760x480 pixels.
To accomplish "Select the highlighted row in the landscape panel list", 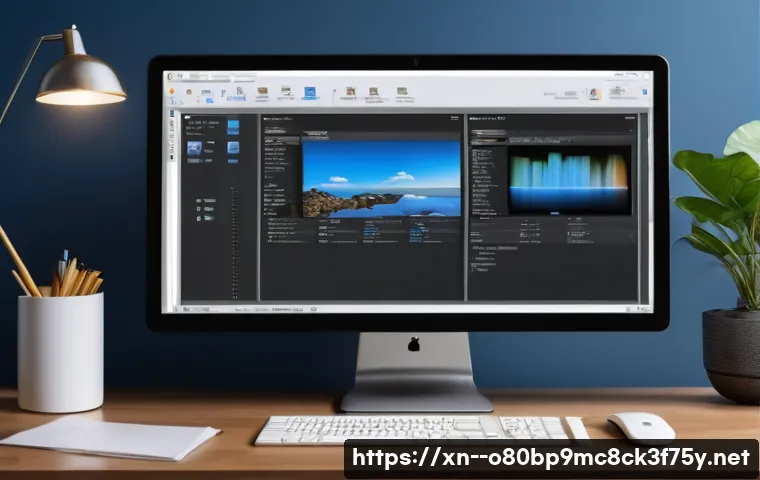I will (279, 141).
